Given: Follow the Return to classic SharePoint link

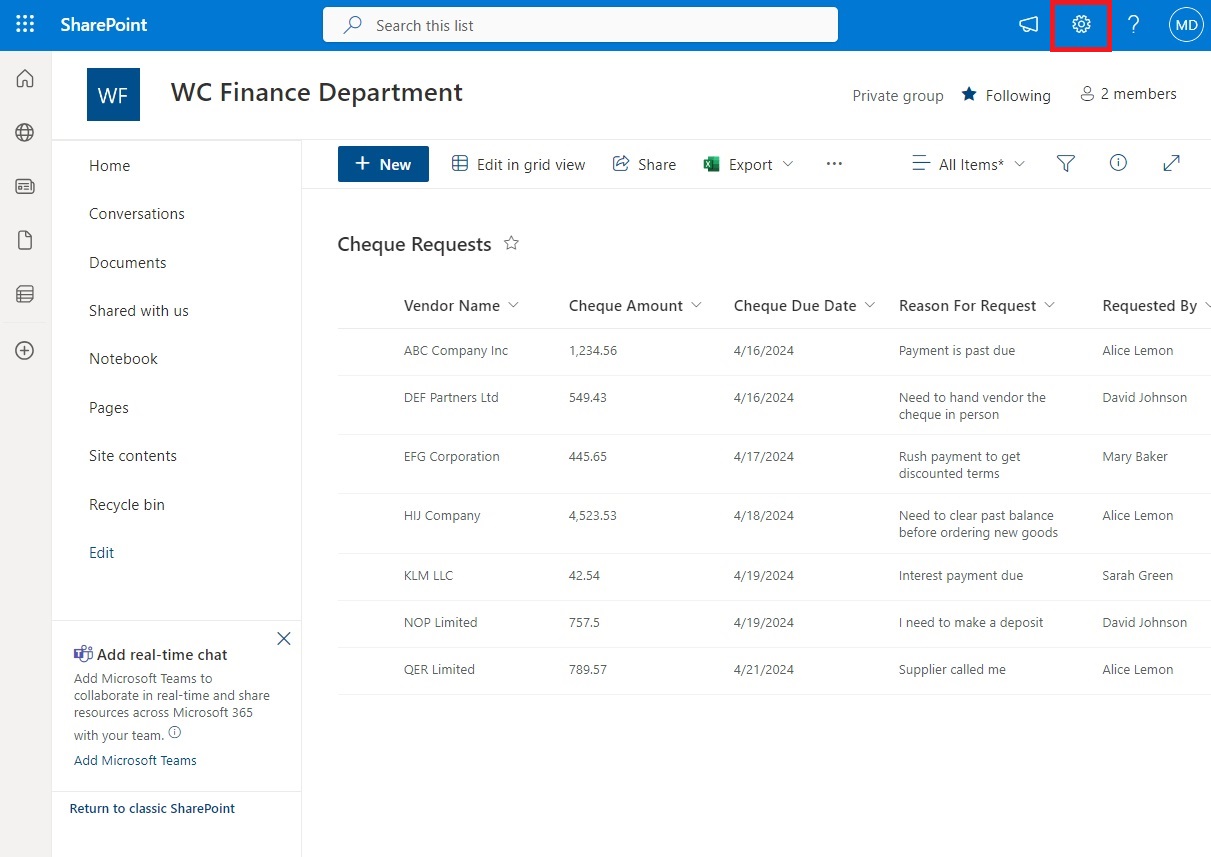Looking at the screenshot, I should (x=152, y=808).
